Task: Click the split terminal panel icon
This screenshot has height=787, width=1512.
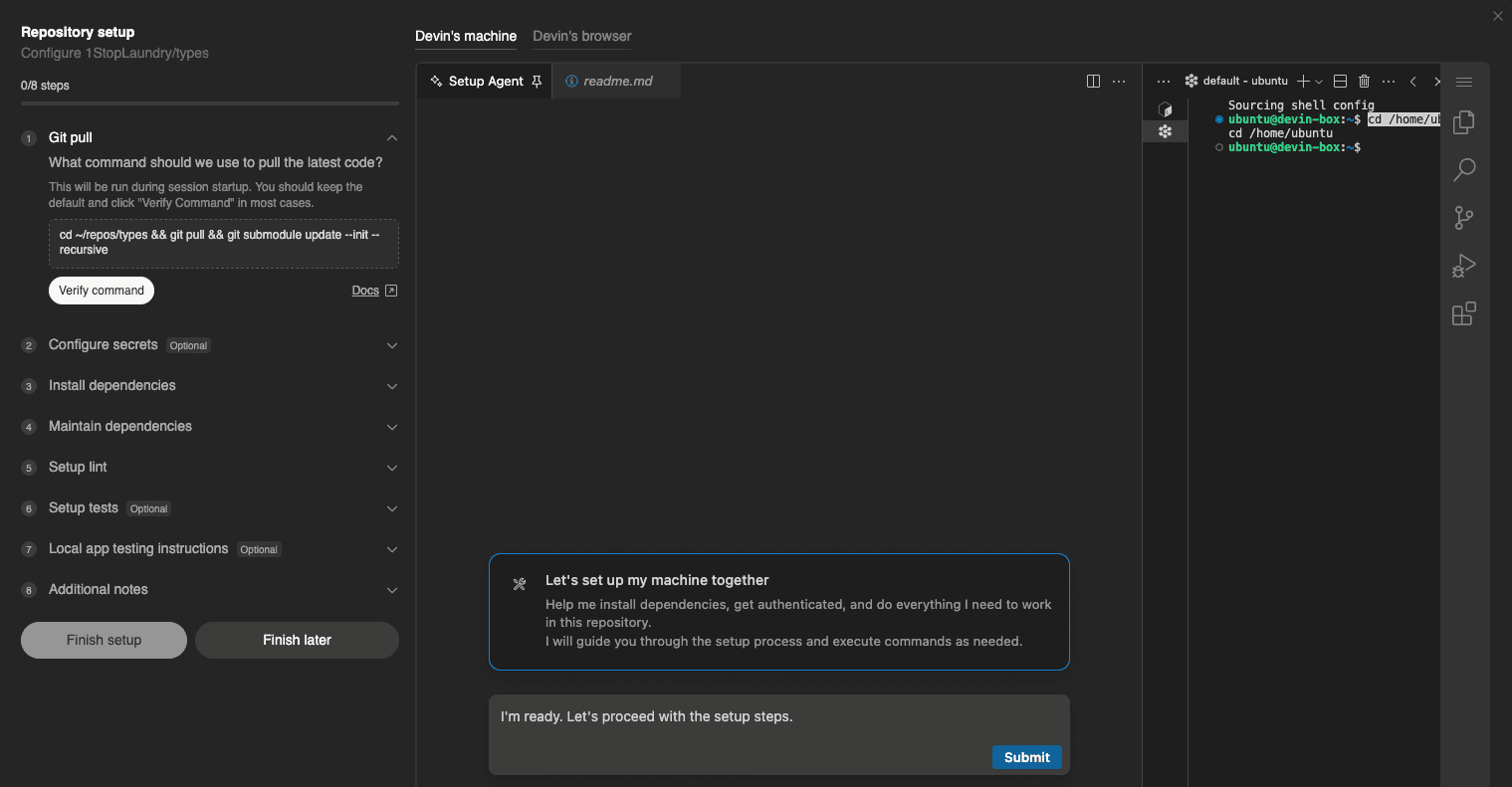Action: [1340, 82]
